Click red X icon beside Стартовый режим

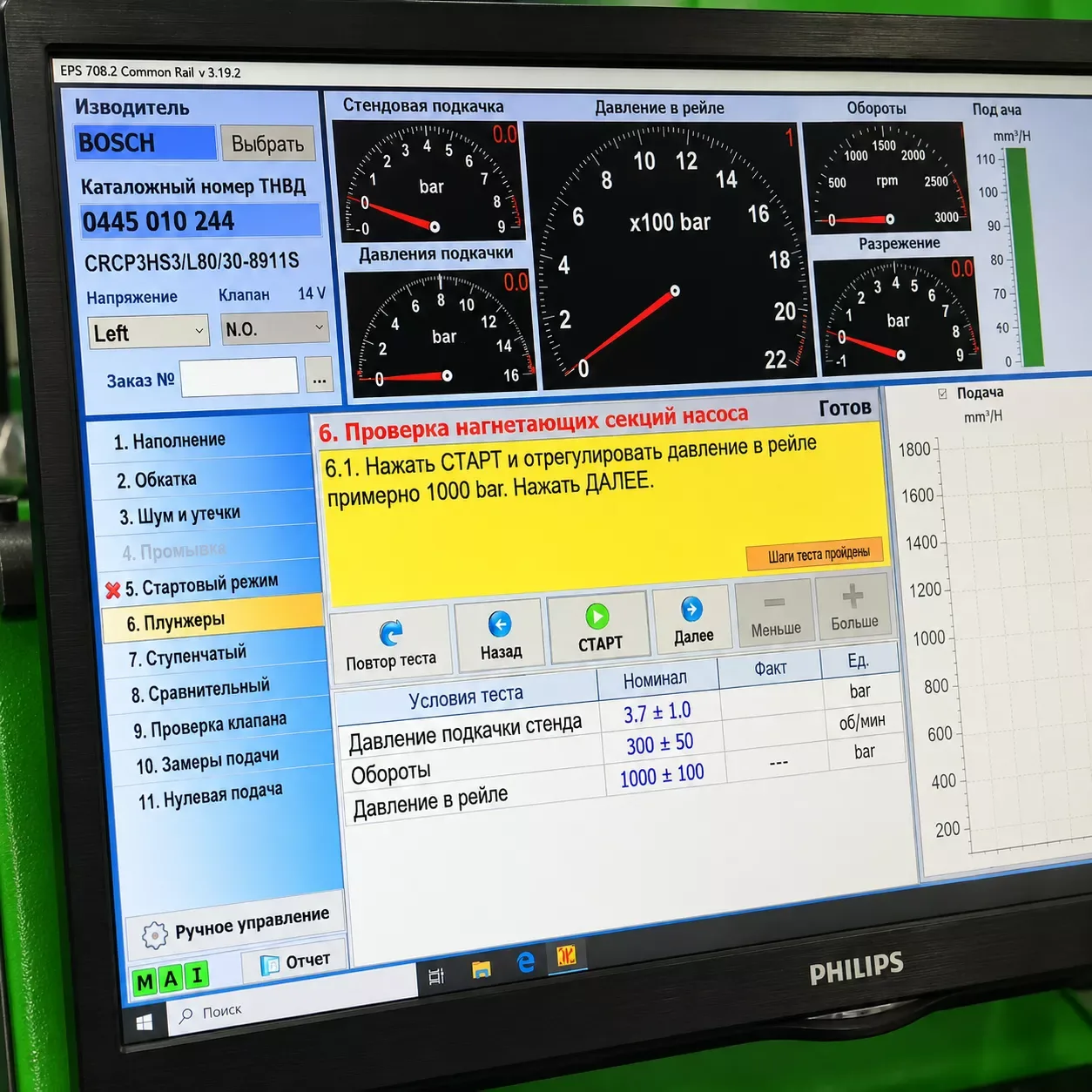click(112, 590)
